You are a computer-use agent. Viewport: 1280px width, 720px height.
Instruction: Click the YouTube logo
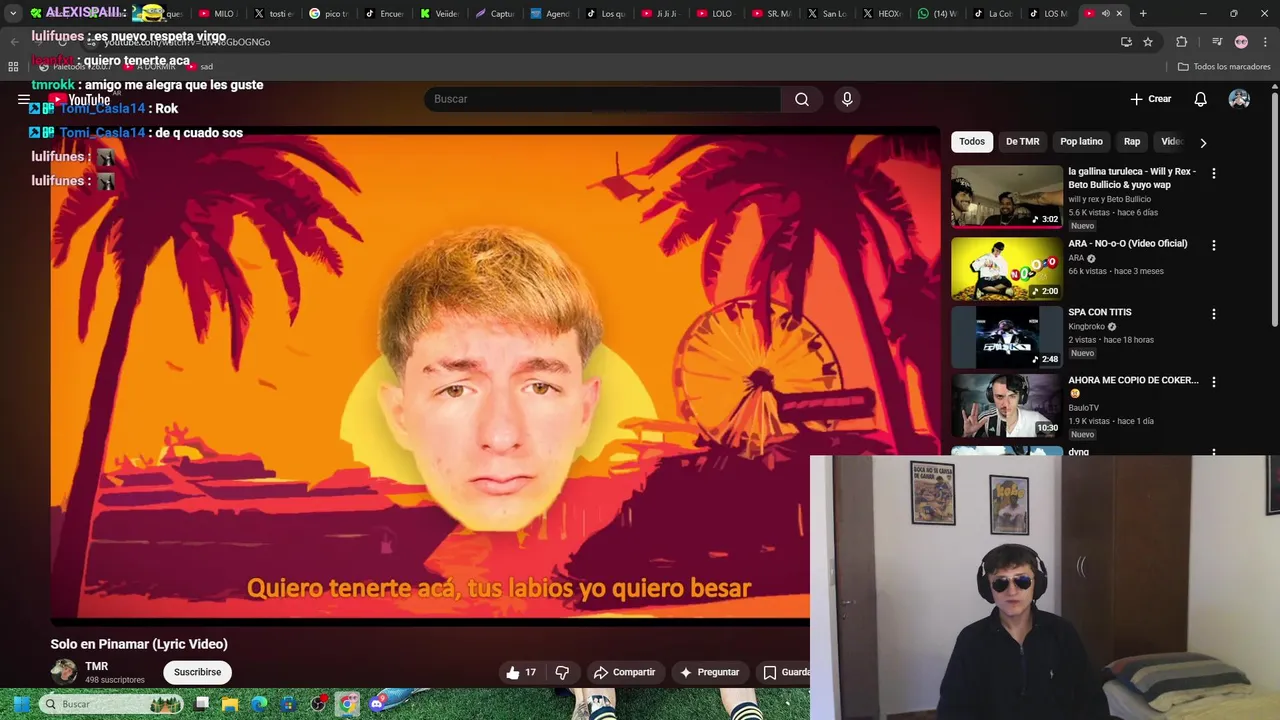82,99
